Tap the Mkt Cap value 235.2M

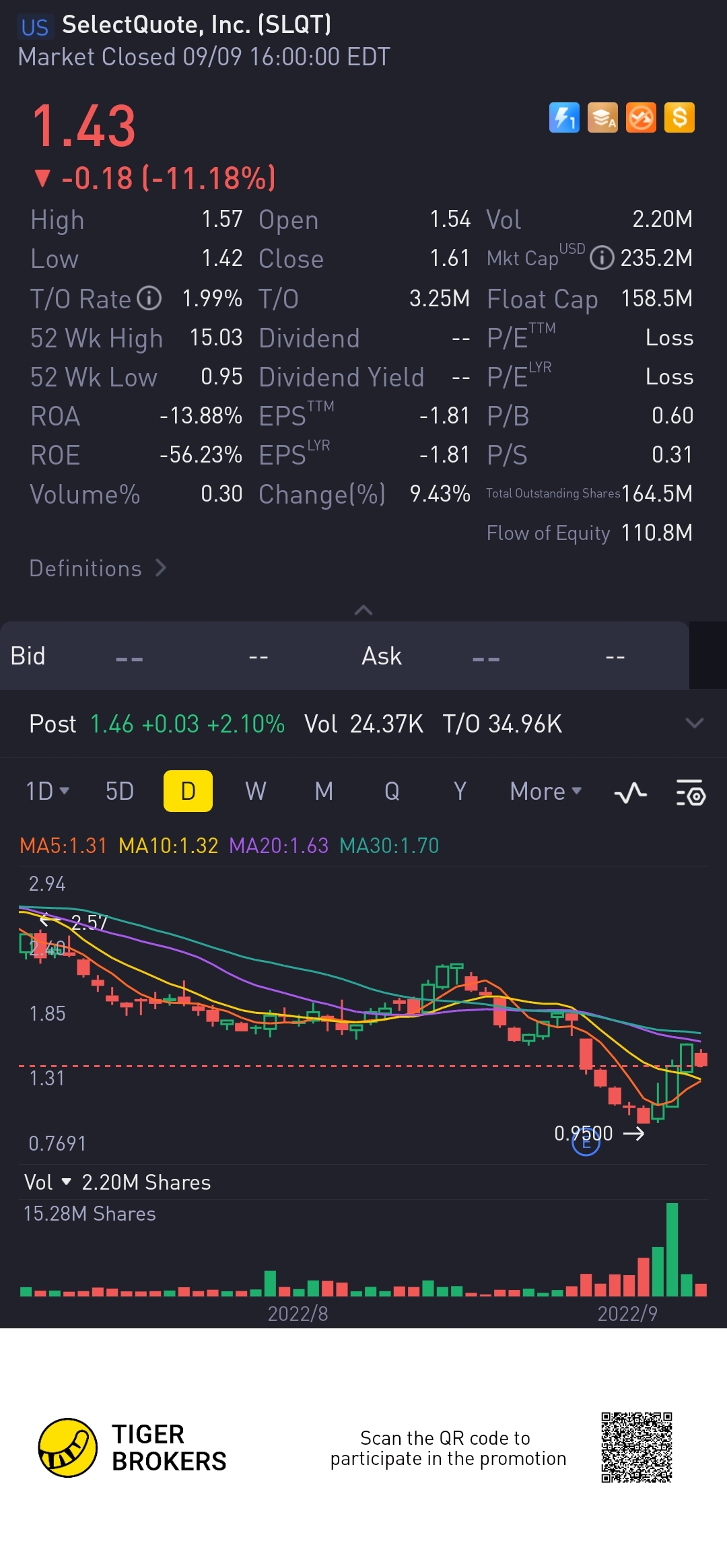click(x=656, y=258)
